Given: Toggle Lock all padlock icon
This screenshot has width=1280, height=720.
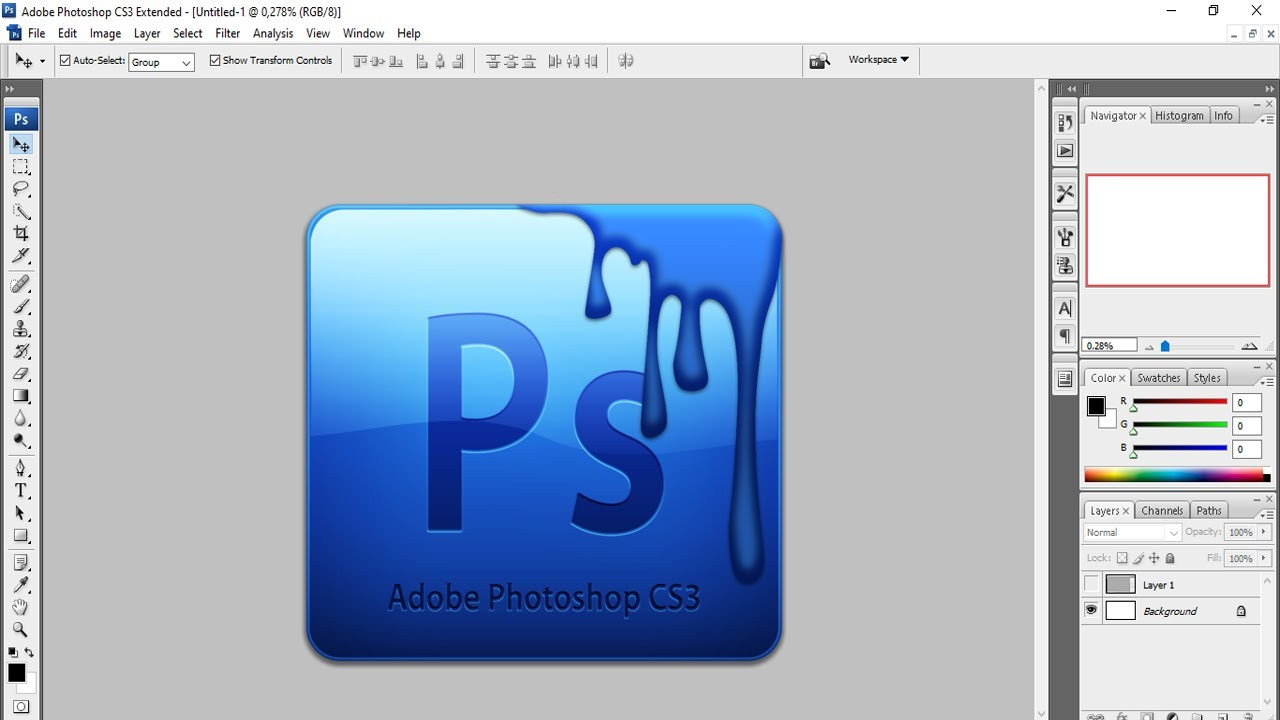Looking at the screenshot, I should point(1170,558).
